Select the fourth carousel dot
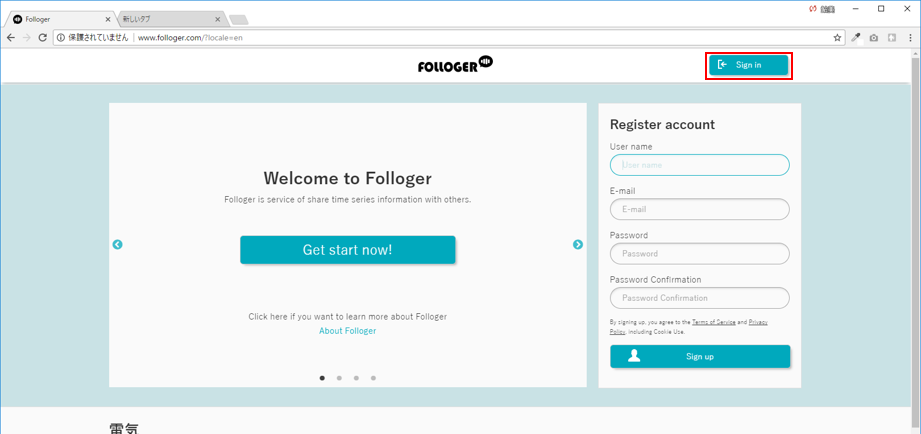This screenshot has width=921, height=434. click(373, 378)
